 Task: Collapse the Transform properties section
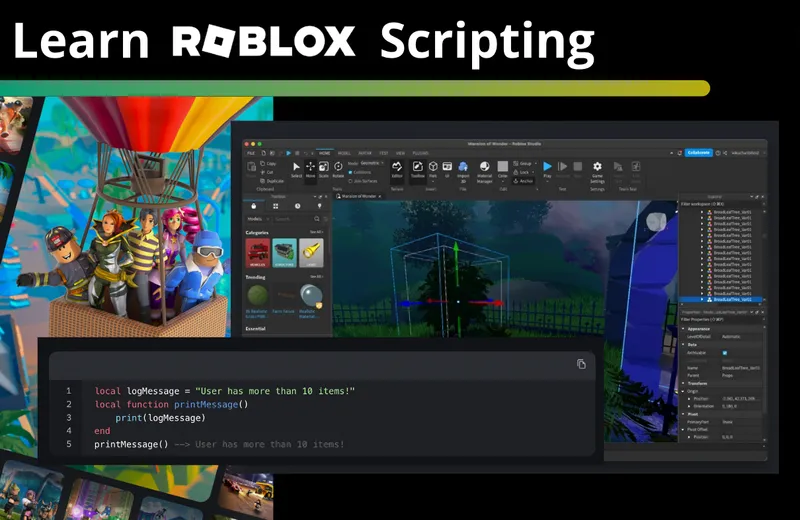click(683, 383)
